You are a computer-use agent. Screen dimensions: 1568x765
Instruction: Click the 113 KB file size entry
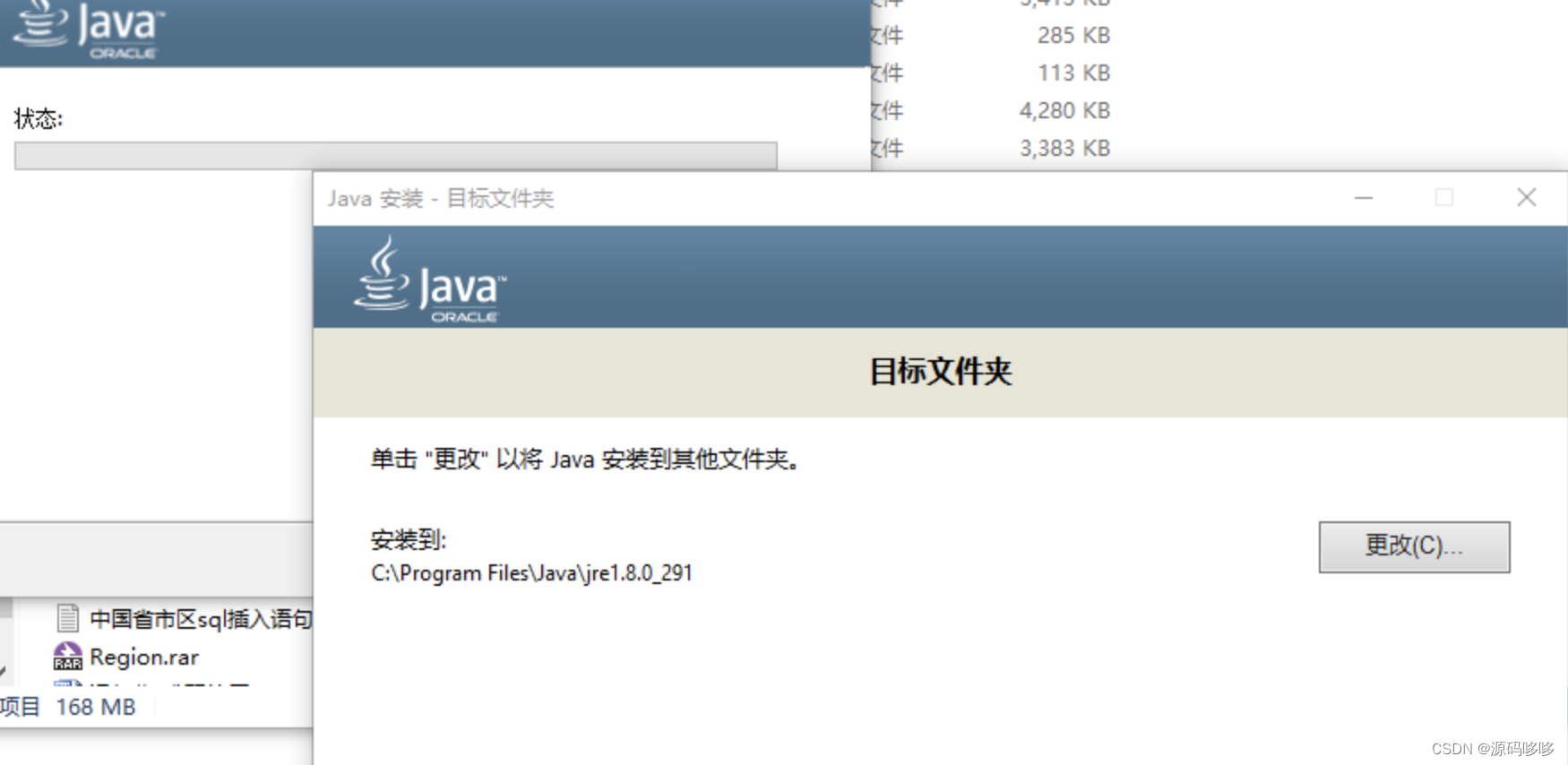click(1073, 73)
